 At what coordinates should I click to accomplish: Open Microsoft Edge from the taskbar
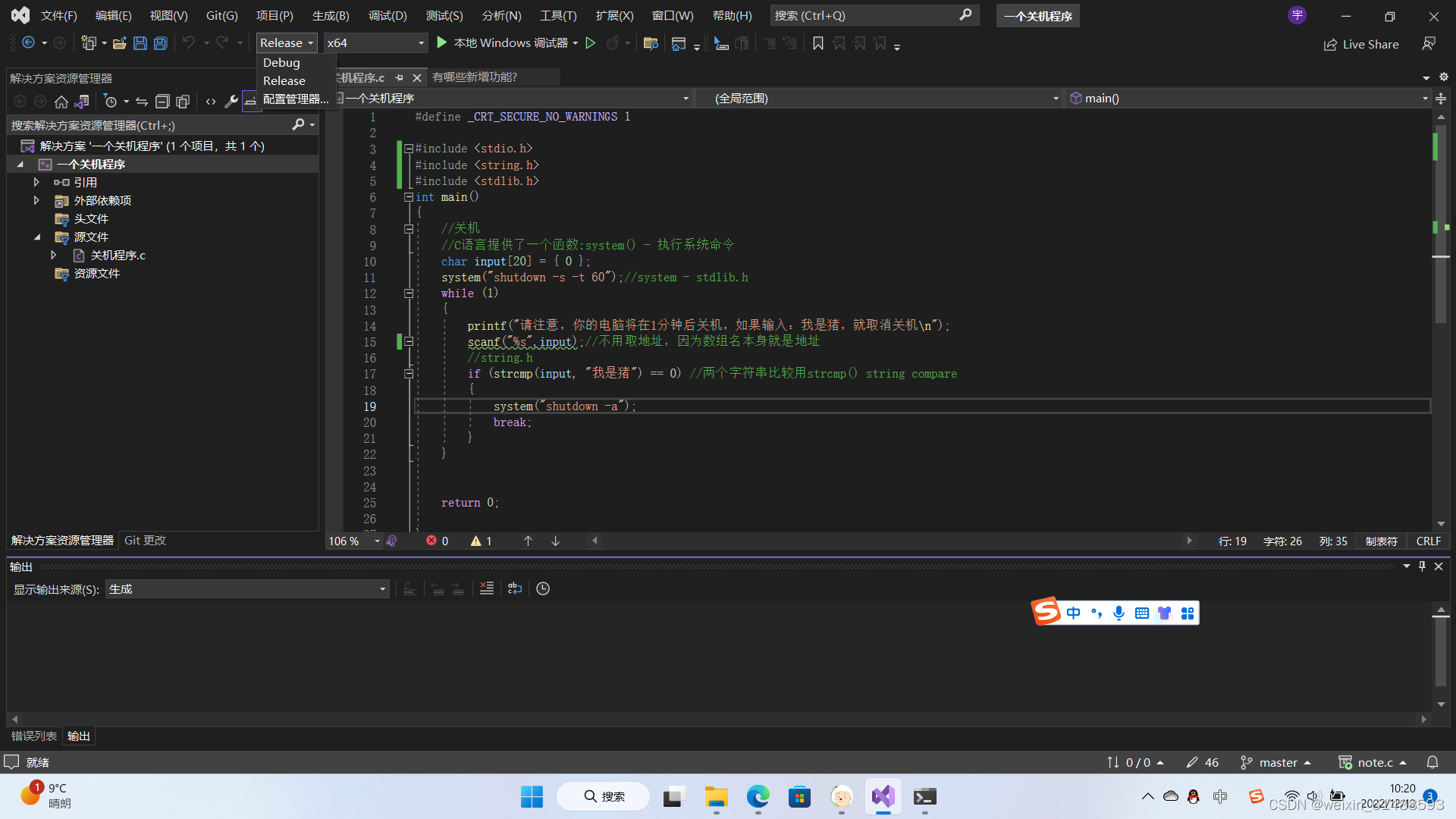click(x=758, y=797)
